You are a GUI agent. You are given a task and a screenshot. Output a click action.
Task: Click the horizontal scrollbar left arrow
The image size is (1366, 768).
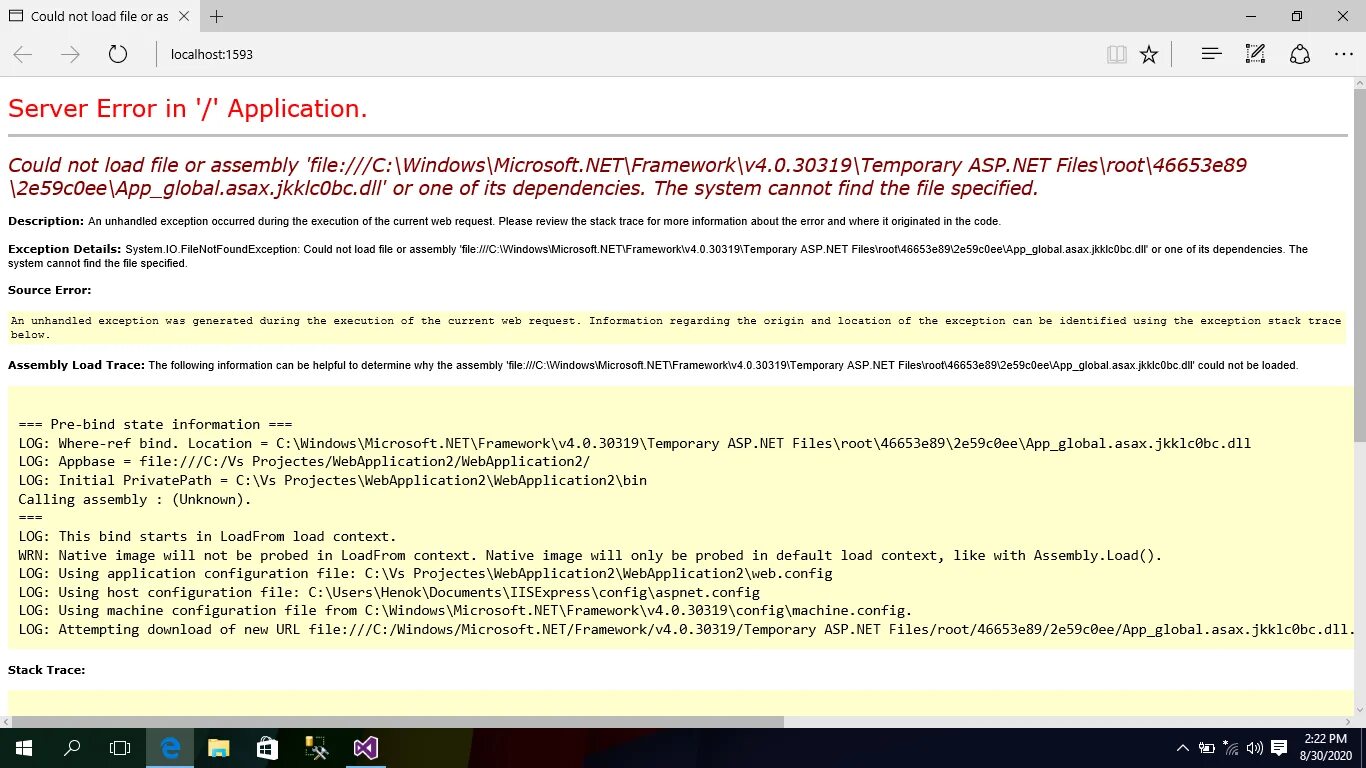(x=6, y=721)
